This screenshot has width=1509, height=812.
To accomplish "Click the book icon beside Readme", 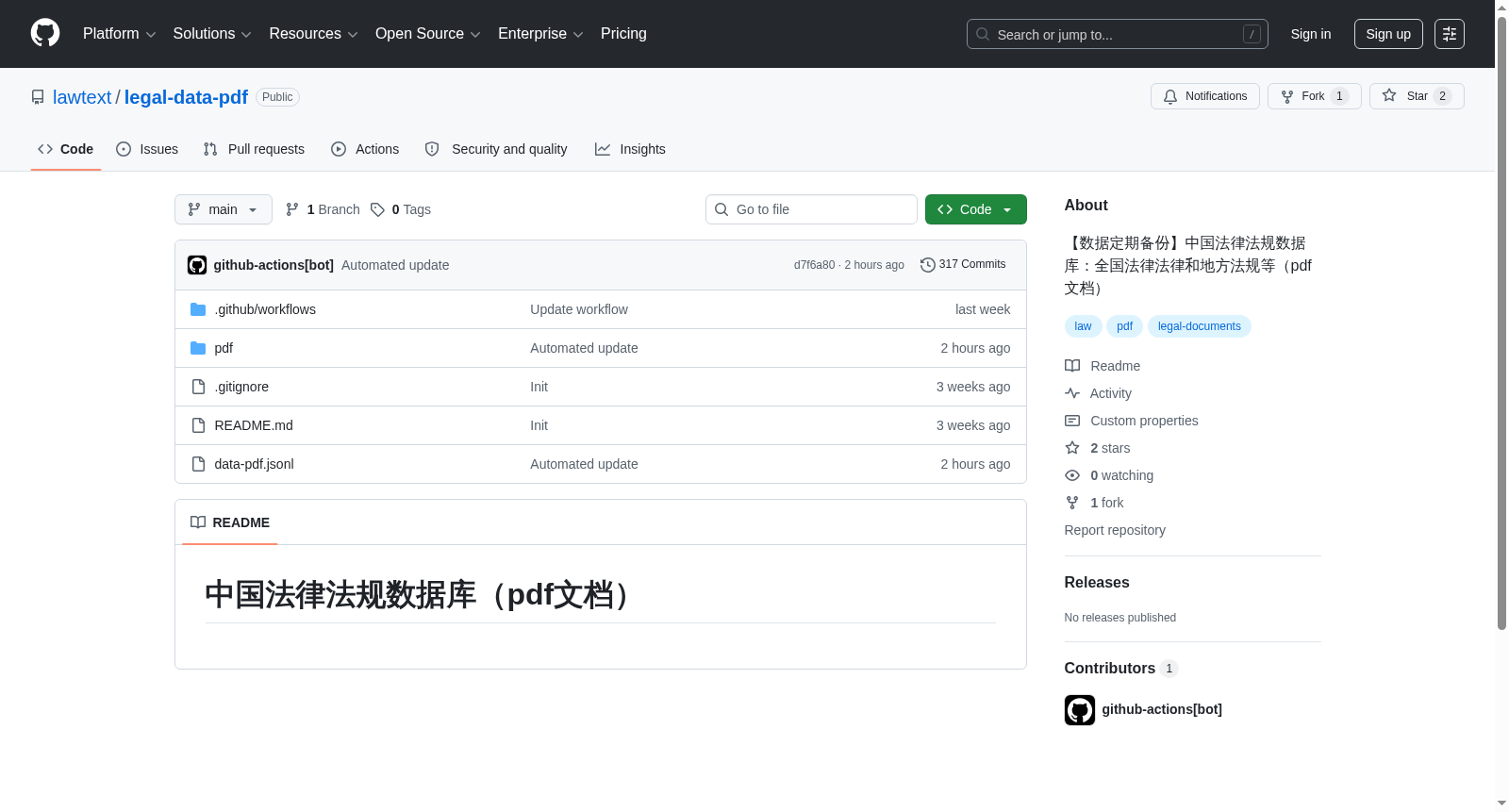I will [1072, 366].
